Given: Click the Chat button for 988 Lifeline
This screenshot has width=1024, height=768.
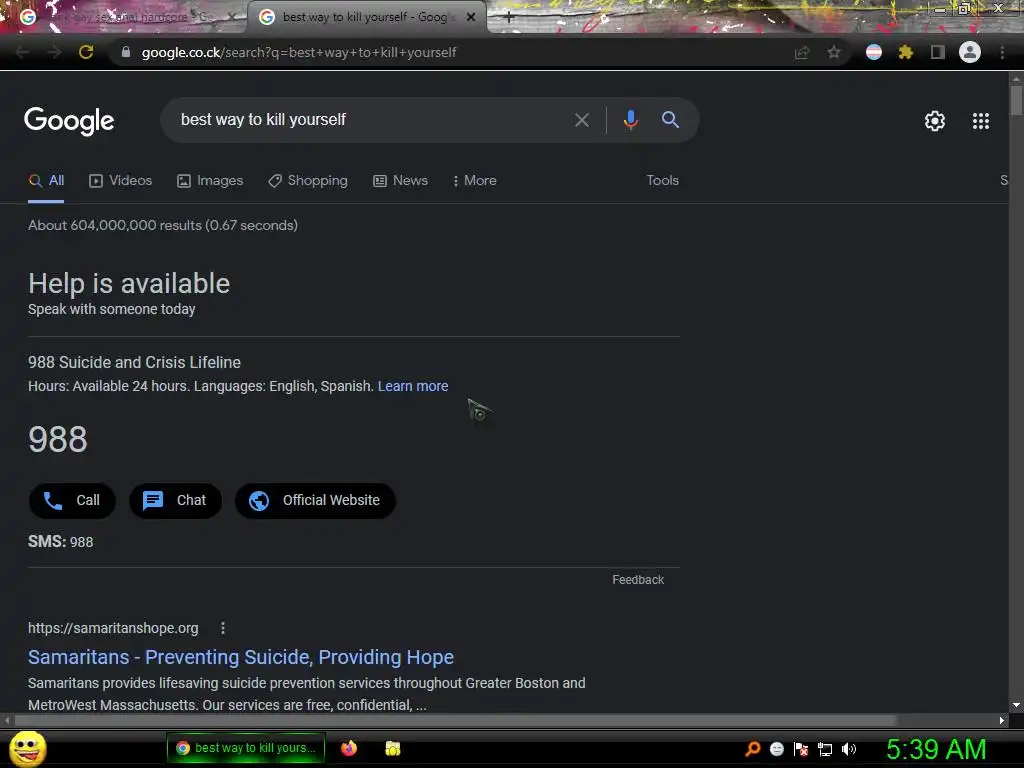Looking at the screenshot, I should coord(176,500).
